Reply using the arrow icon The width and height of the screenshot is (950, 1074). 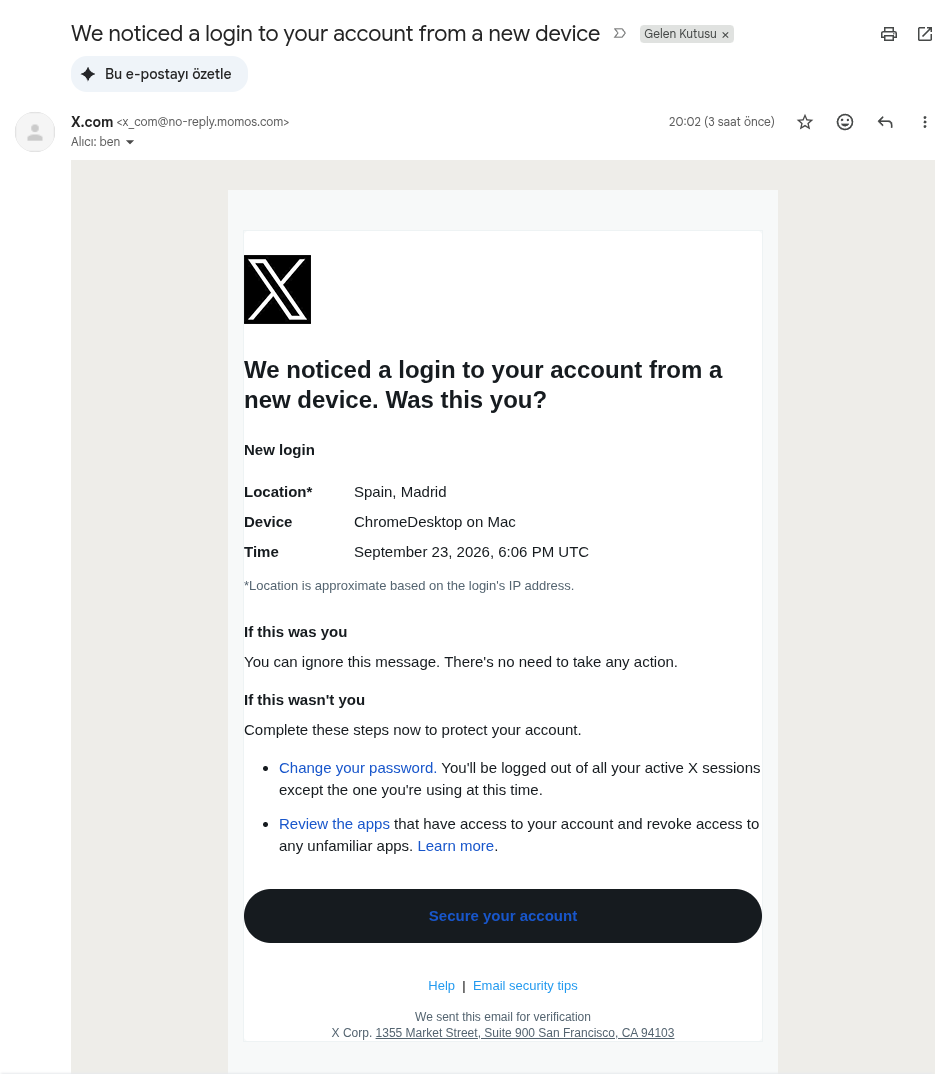coord(885,122)
